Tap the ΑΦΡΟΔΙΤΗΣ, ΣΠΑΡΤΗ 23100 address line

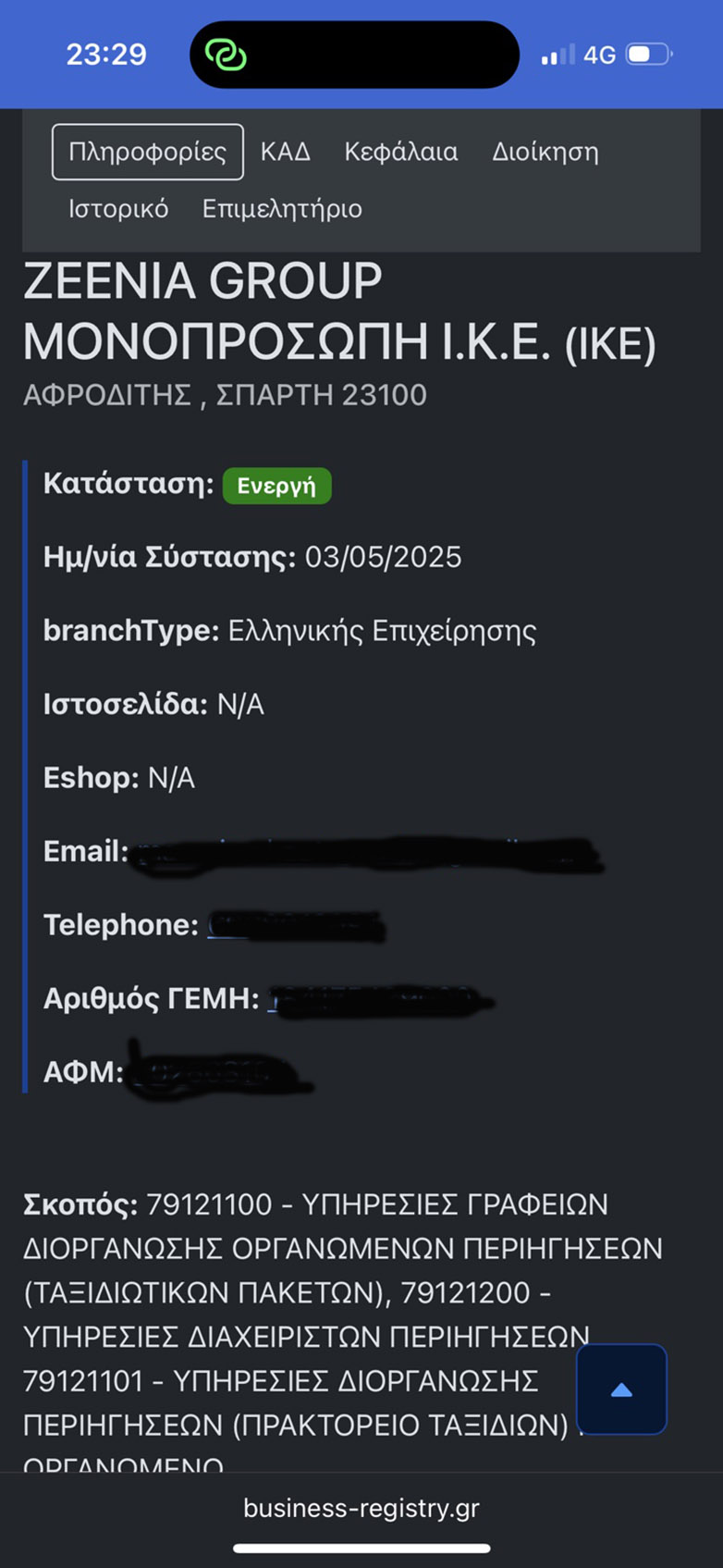(225, 395)
